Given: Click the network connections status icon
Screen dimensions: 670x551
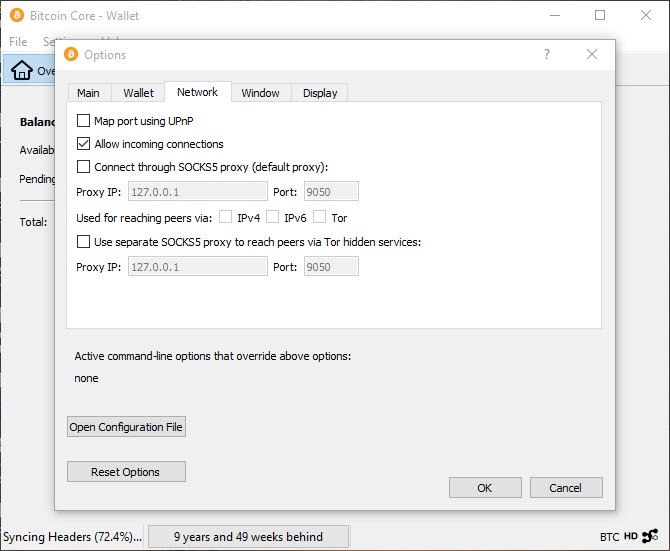Looking at the screenshot, I should tap(650, 536).
